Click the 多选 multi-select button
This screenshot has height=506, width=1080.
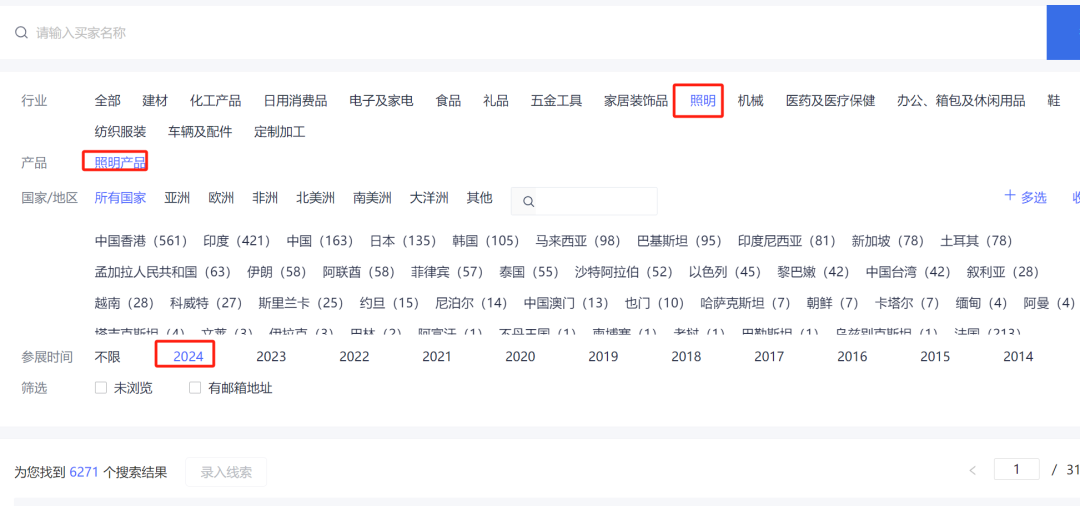tap(1033, 198)
